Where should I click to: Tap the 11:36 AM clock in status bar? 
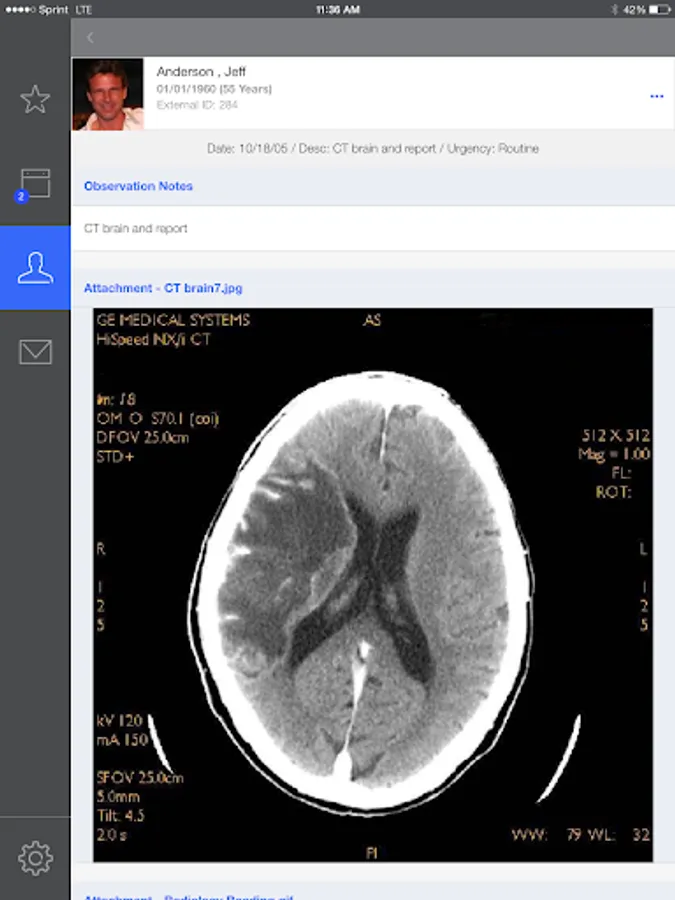tap(338, 10)
